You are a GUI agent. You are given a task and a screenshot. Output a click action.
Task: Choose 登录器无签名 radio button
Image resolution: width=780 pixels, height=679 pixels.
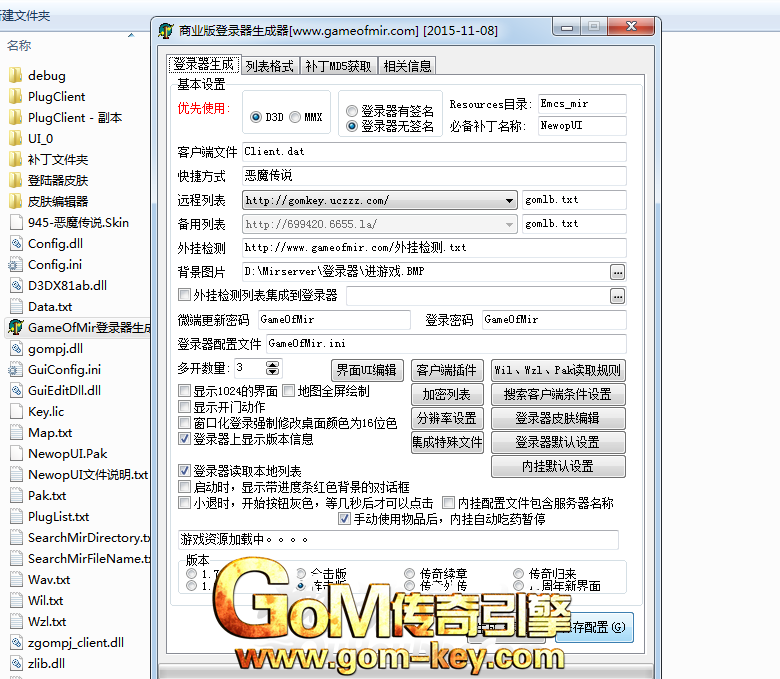(x=352, y=126)
